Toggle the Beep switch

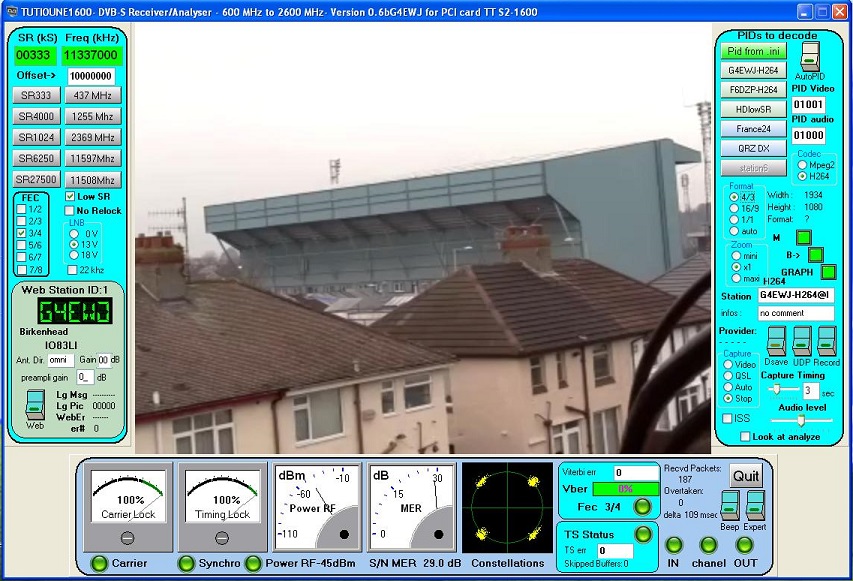[x=730, y=505]
